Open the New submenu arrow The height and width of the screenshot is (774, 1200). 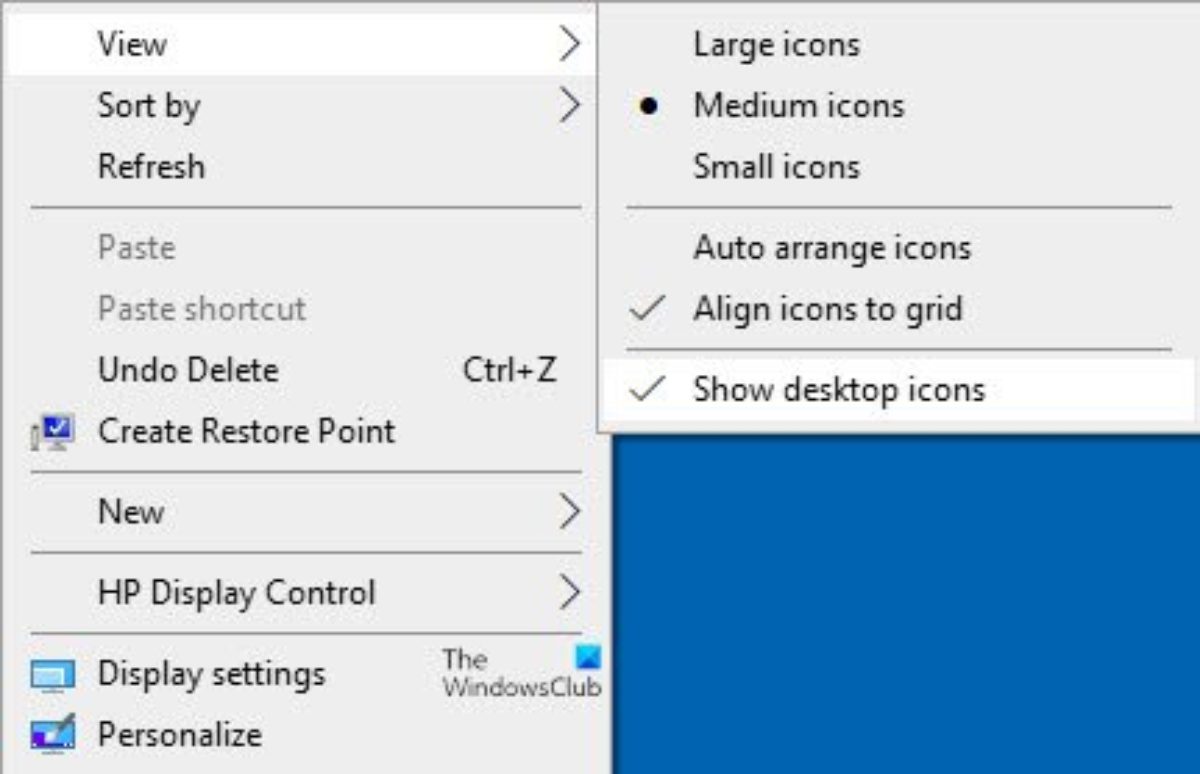(x=569, y=511)
